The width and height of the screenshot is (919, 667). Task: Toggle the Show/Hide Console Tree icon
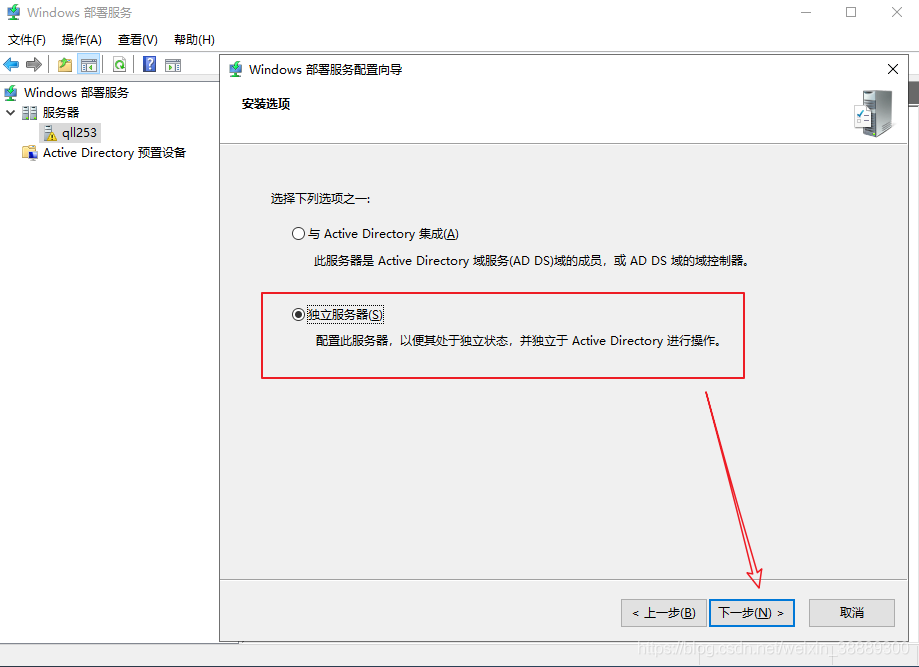coord(89,65)
